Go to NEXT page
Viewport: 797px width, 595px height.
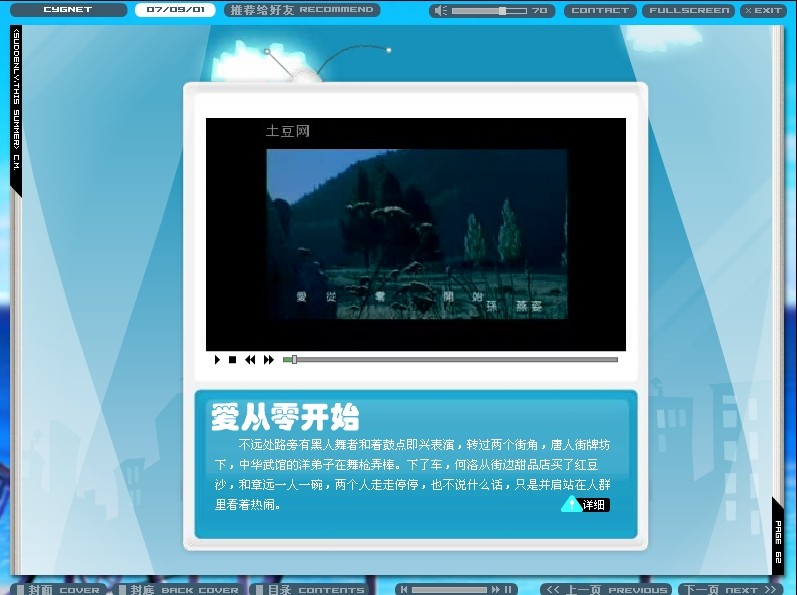[x=731, y=589]
